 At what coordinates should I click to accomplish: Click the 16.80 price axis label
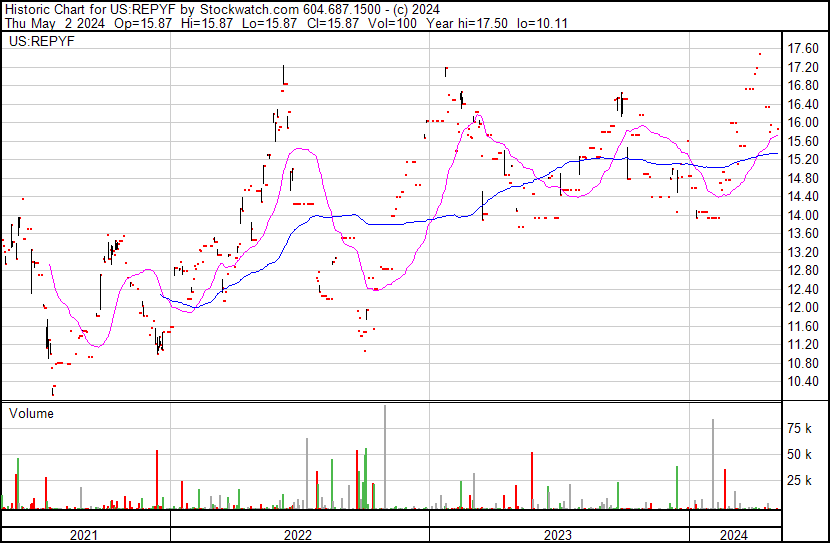pos(803,86)
